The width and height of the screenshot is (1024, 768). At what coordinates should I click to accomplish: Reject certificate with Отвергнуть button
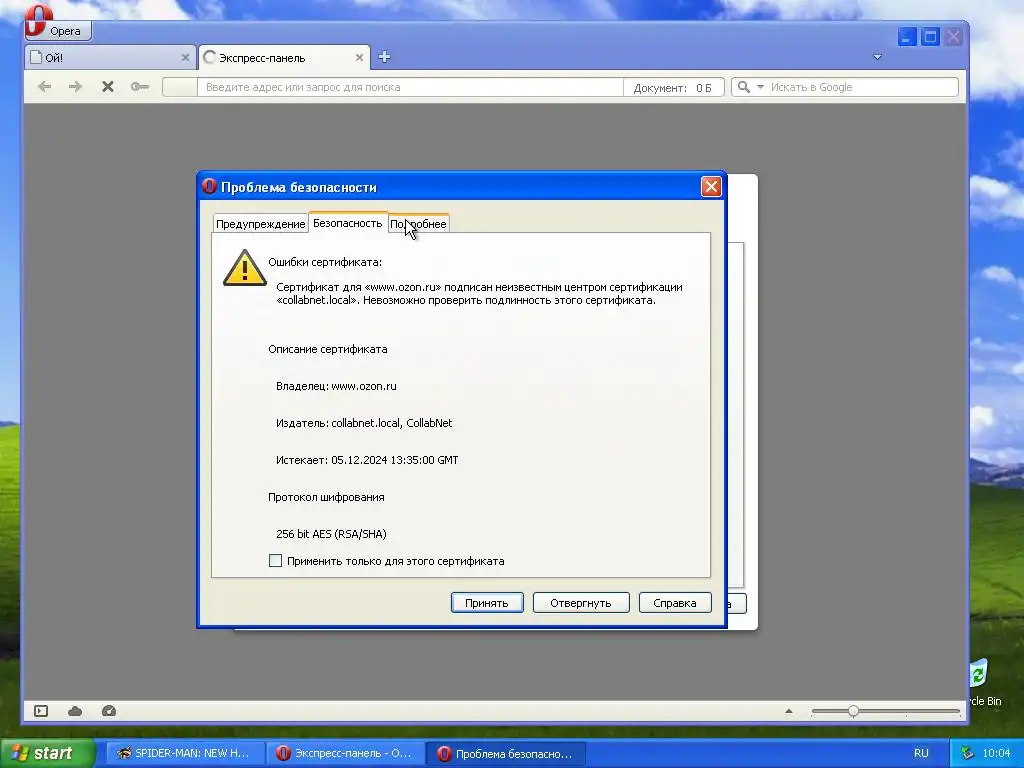click(x=581, y=603)
